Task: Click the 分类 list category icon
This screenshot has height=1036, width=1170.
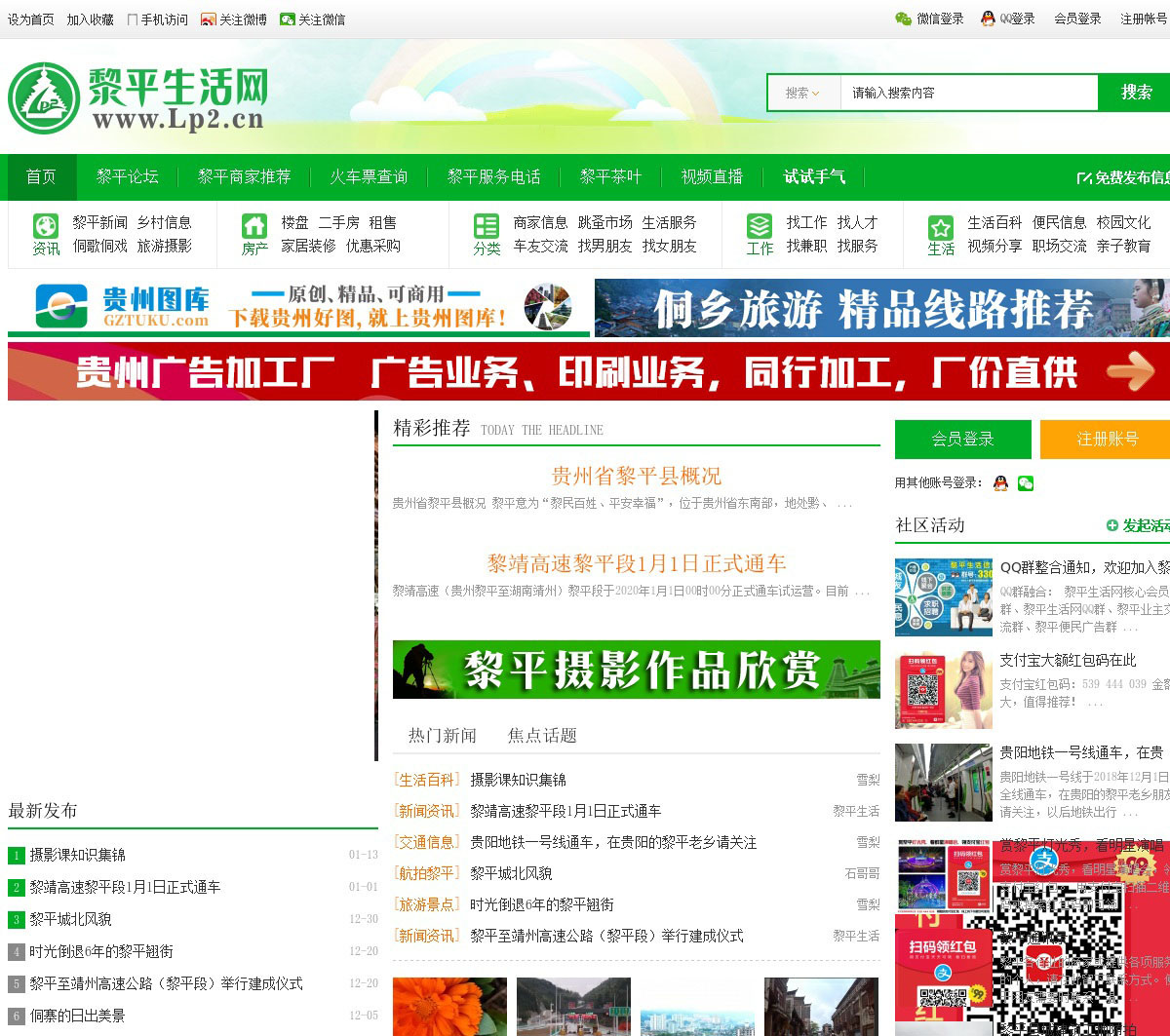Action: coord(487,226)
